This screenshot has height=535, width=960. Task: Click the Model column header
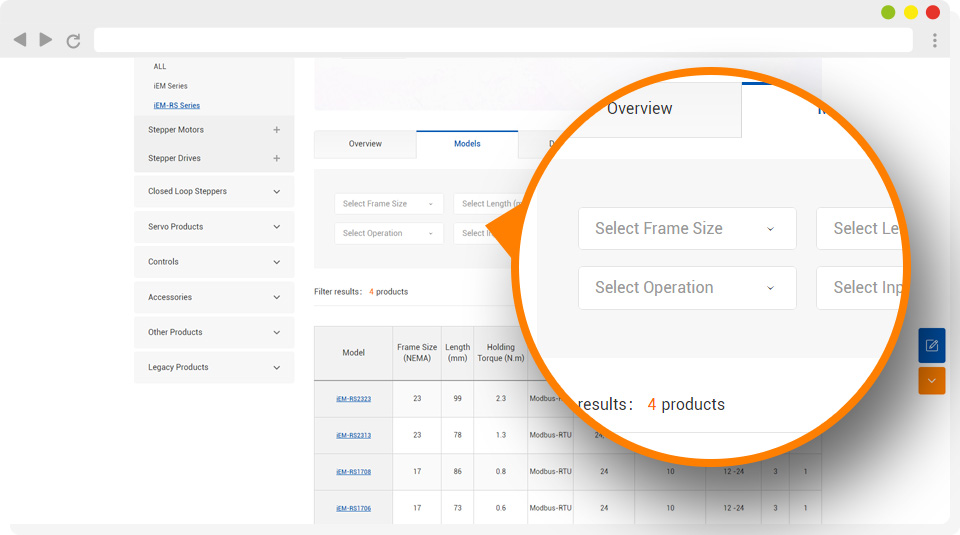point(353,353)
